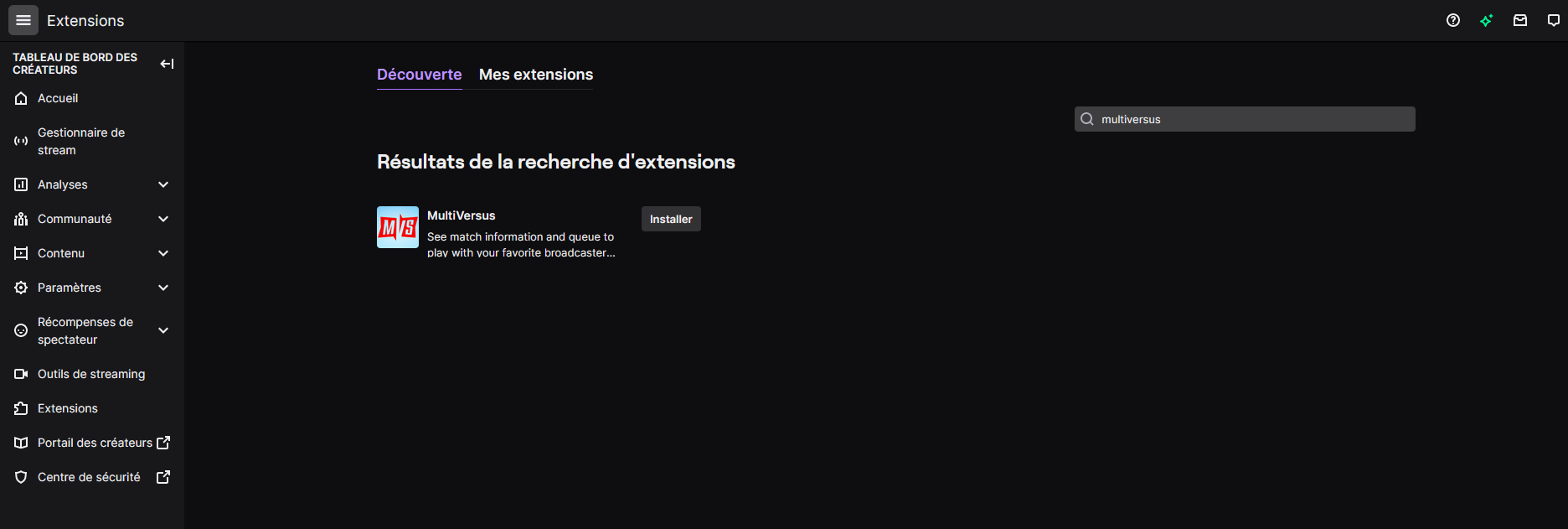This screenshot has height=529, width=1568.
Task: Select the Découverte tab
Action: tap(419, 75)
